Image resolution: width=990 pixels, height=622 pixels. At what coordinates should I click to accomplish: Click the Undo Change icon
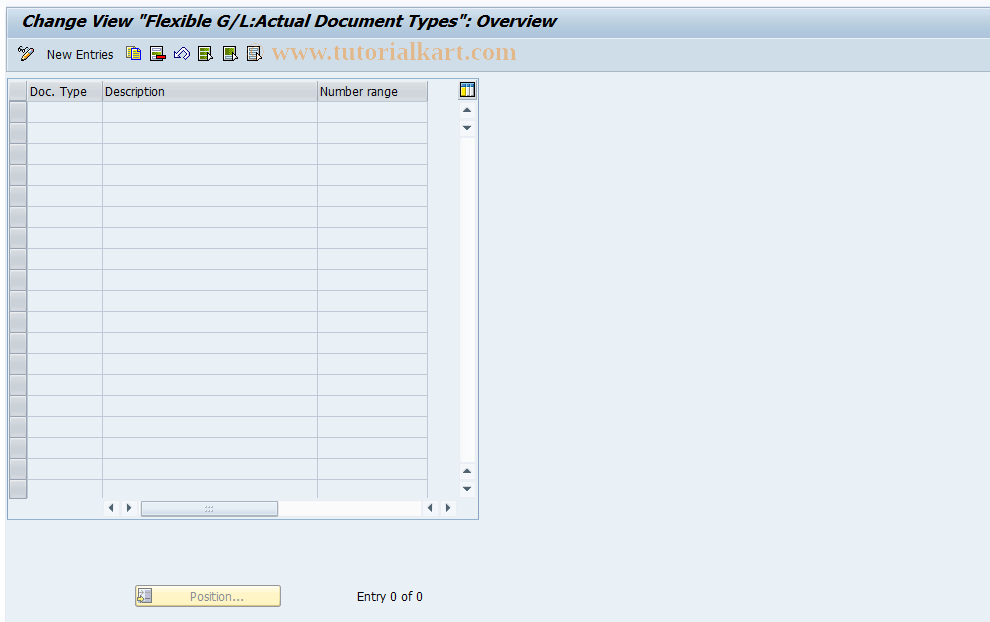click(182, 54)
